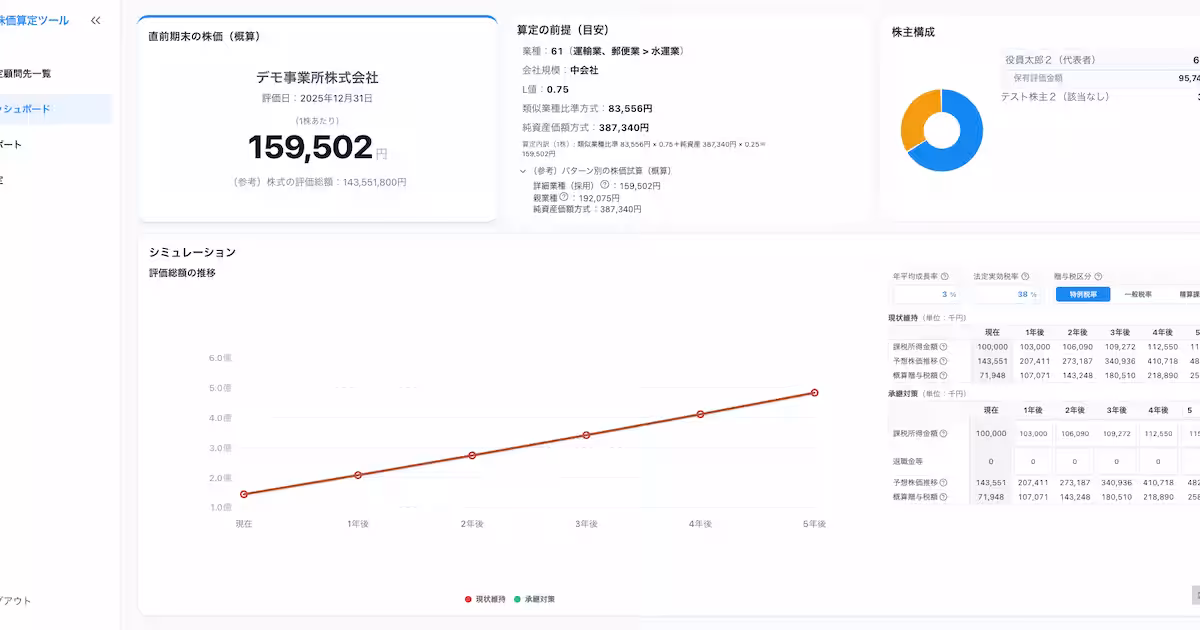Open 予想株価推移 help icon in 現状維持 table

(x=943, y=360)
